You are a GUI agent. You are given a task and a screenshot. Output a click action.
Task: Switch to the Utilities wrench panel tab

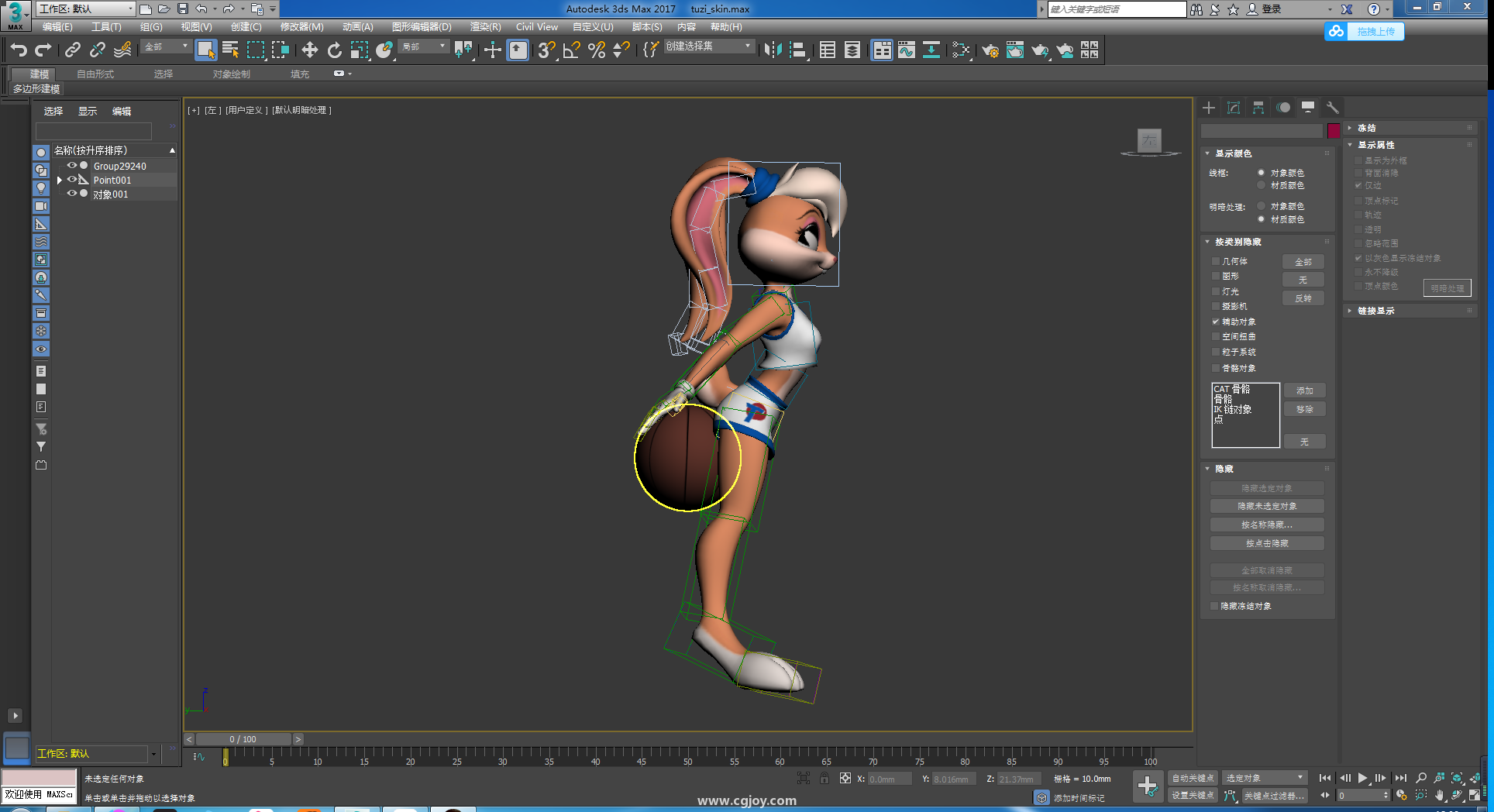1333,108
